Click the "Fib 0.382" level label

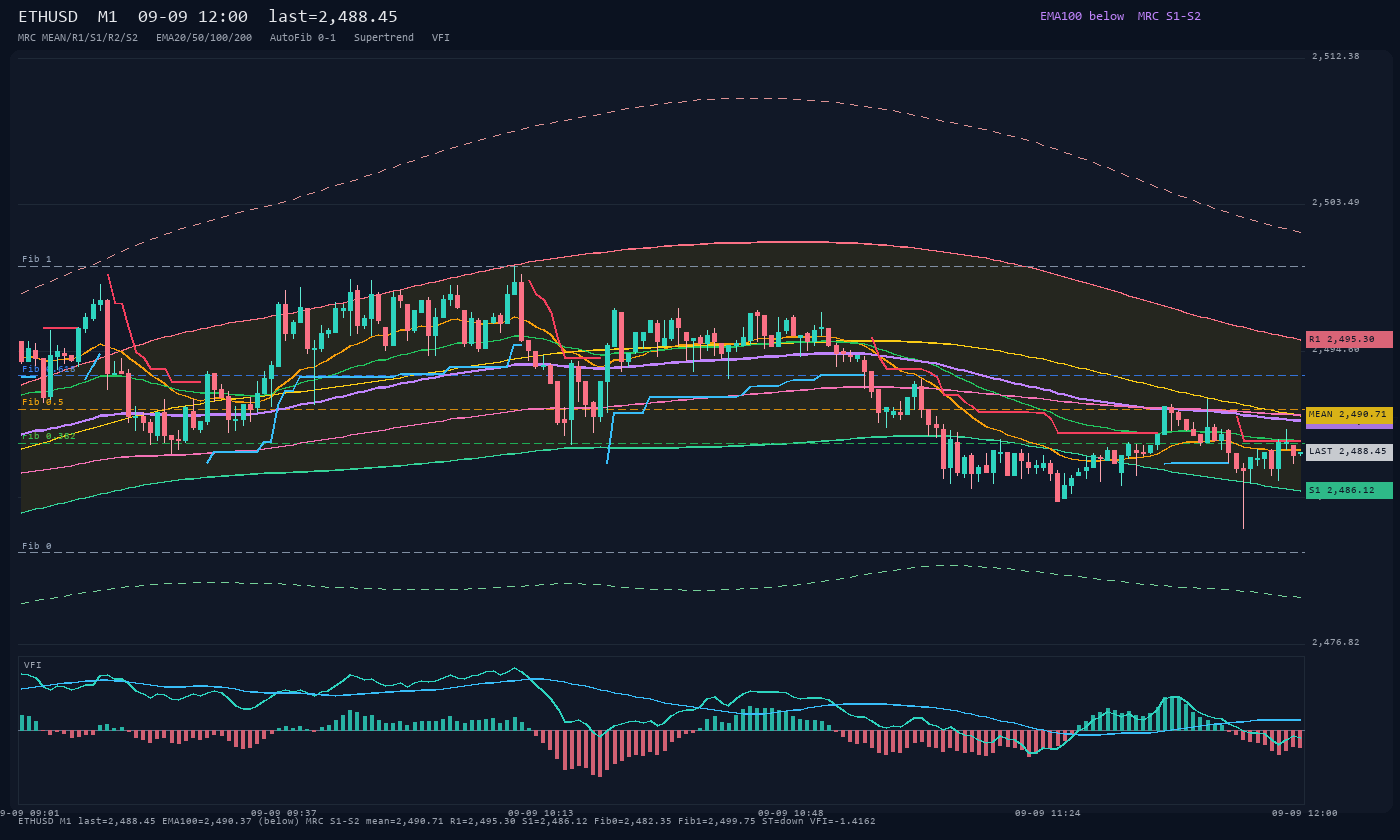tap(49, 436)
